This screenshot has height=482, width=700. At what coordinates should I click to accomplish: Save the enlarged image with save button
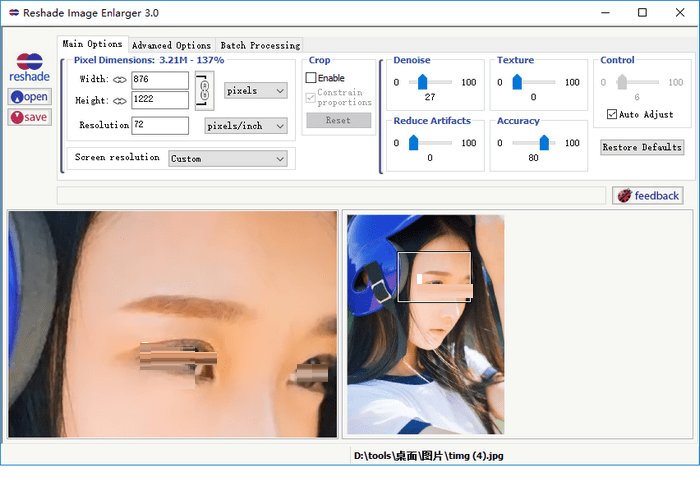30,117
